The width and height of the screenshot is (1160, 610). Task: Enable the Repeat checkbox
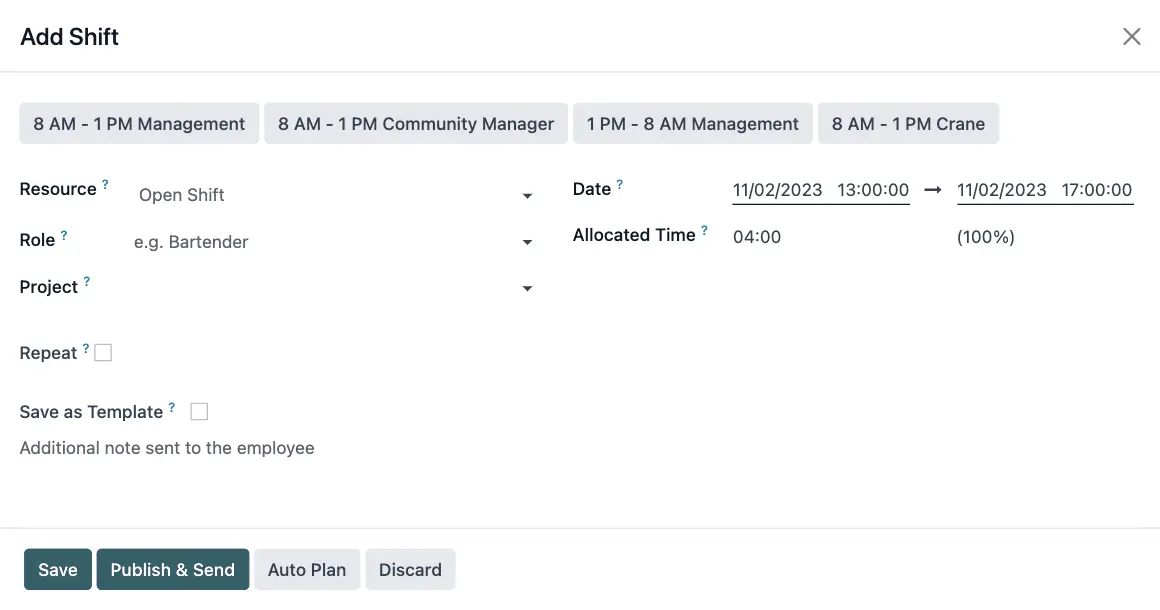(x=103, y=353)
